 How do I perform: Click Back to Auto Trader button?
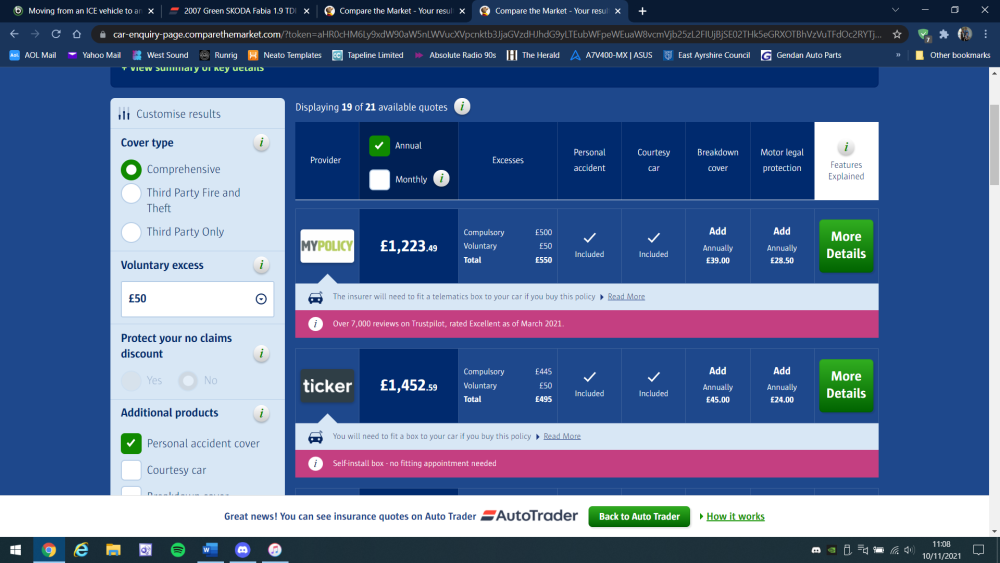[639, 516]
